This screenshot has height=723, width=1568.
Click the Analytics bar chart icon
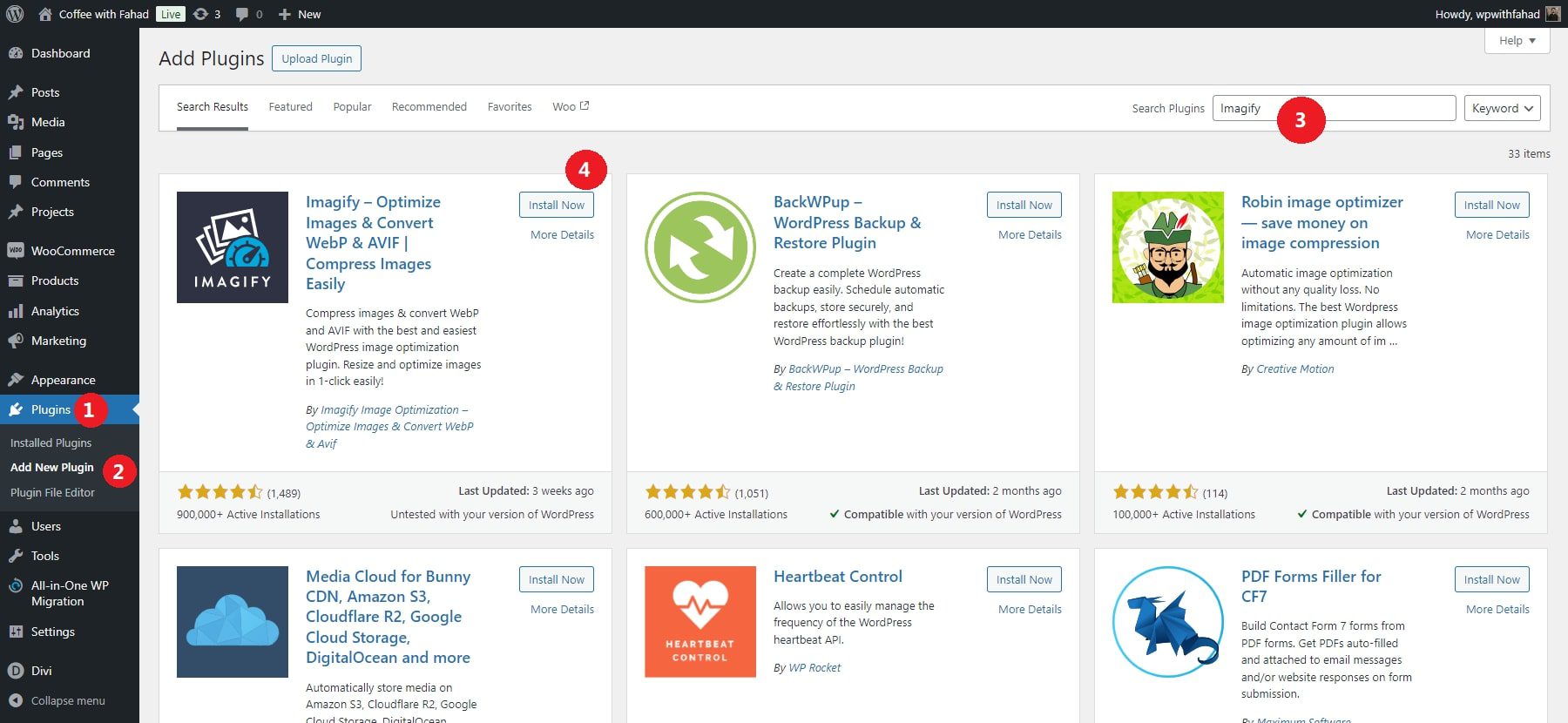[16, 311]
